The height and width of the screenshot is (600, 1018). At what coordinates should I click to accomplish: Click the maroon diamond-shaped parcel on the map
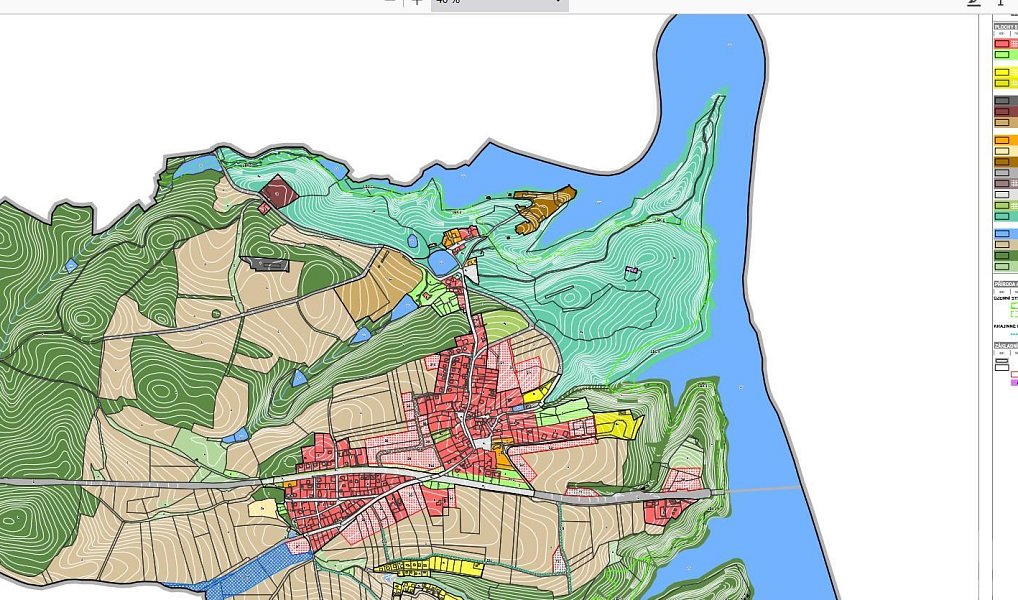point(279,191)
